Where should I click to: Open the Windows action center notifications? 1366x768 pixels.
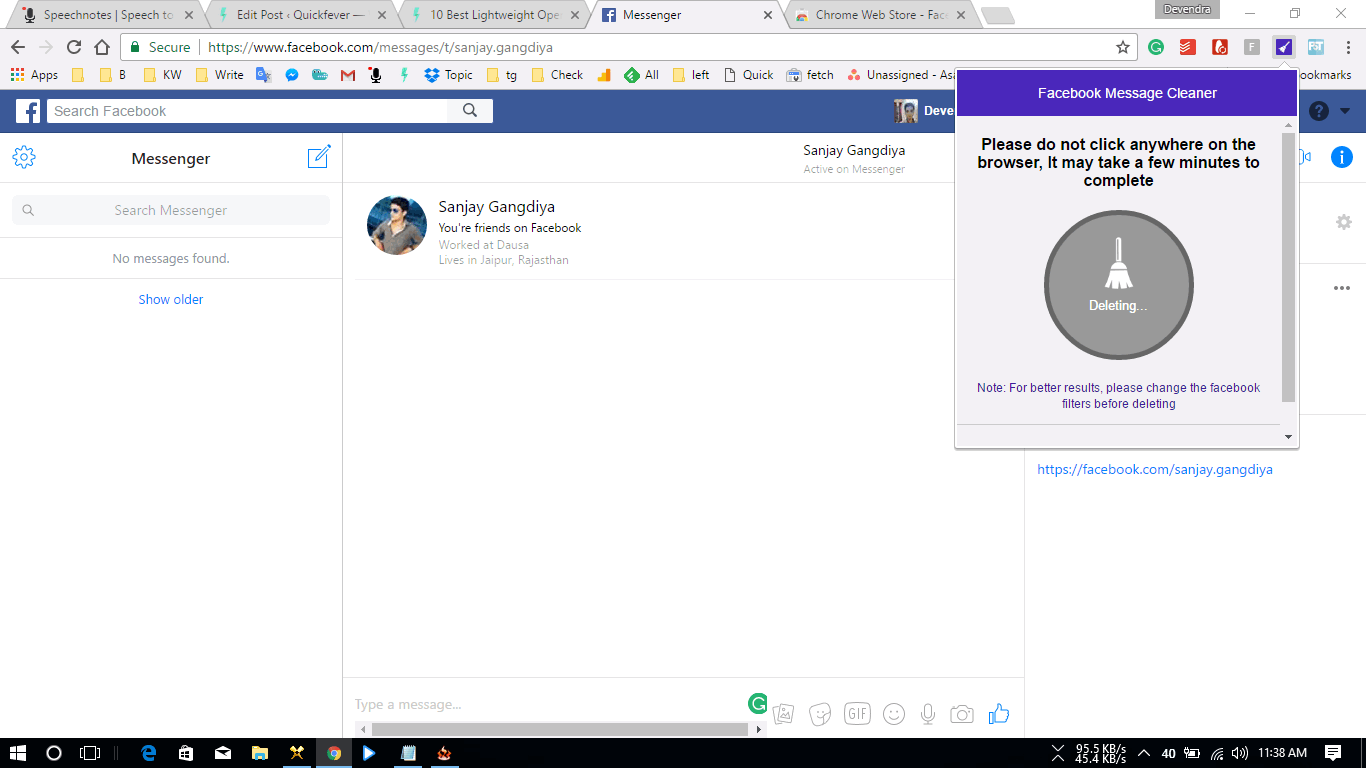click(1333, 753)
